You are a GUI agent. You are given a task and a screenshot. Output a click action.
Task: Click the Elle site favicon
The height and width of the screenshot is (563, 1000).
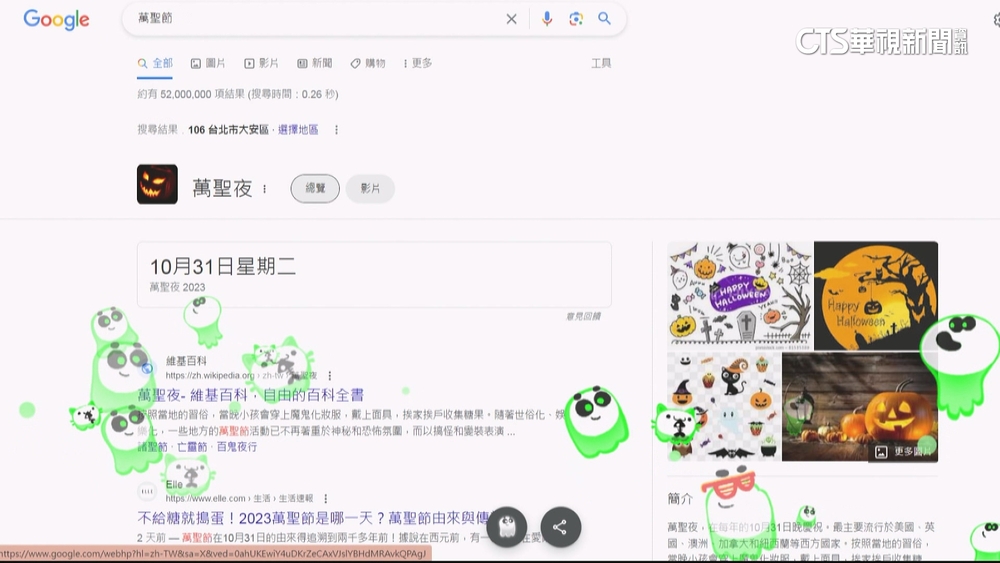(147, 491)
